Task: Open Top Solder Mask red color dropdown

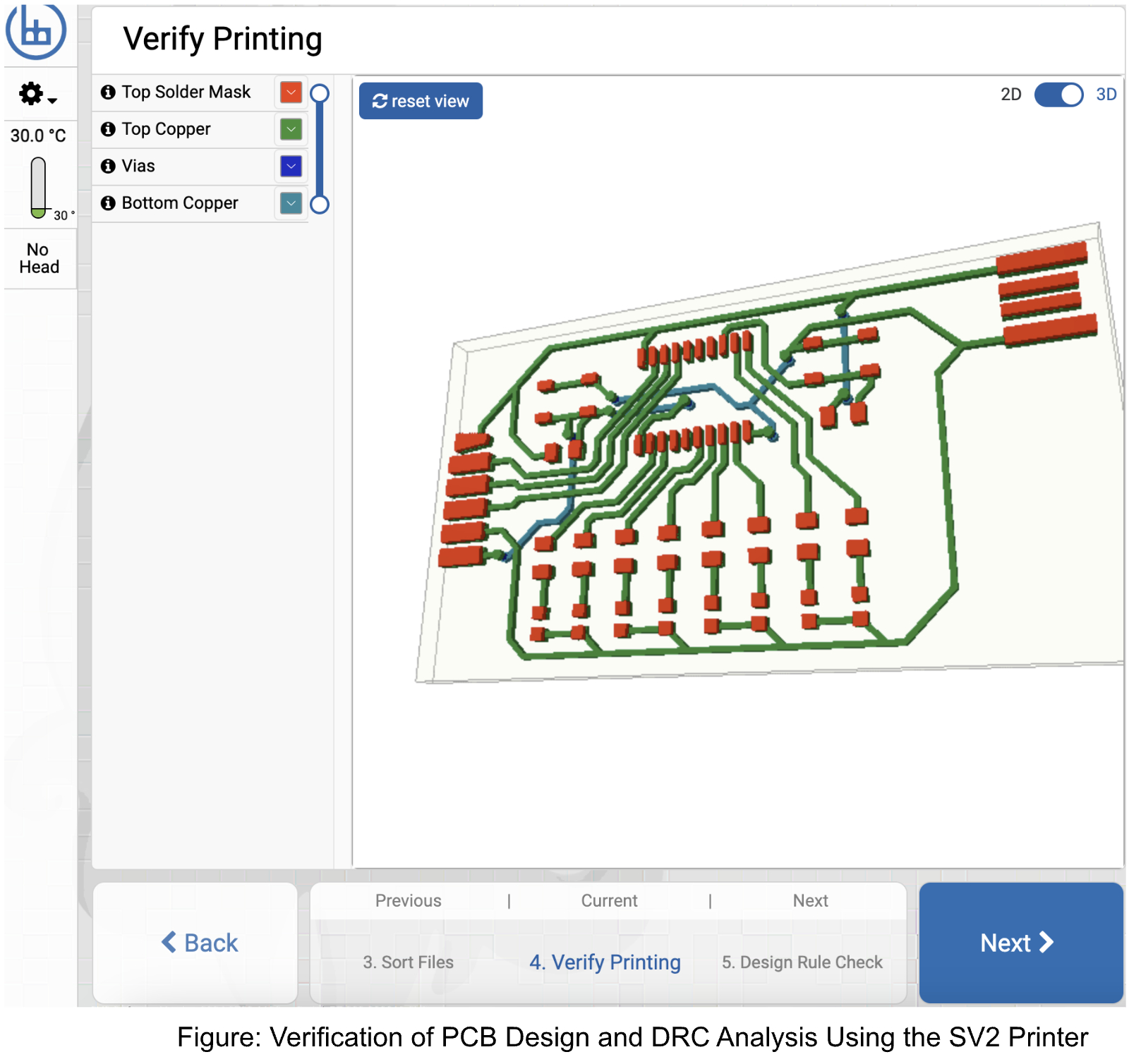Action: click(291, 92)
